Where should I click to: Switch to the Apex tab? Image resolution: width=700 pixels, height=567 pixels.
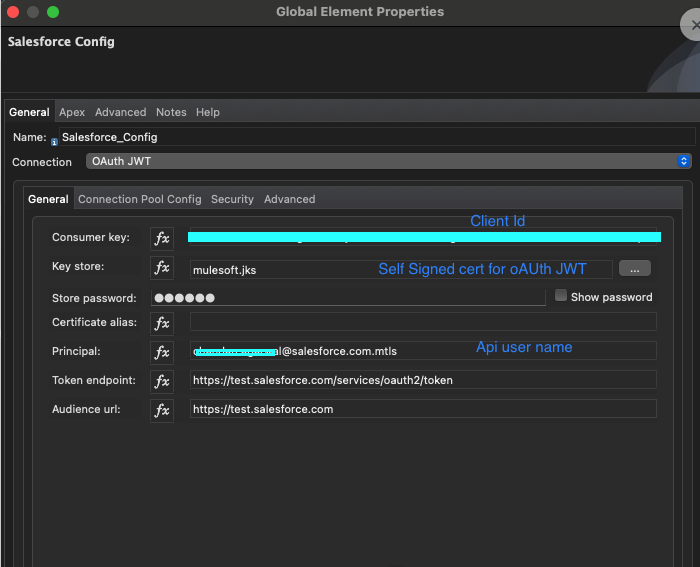point(72,113)
